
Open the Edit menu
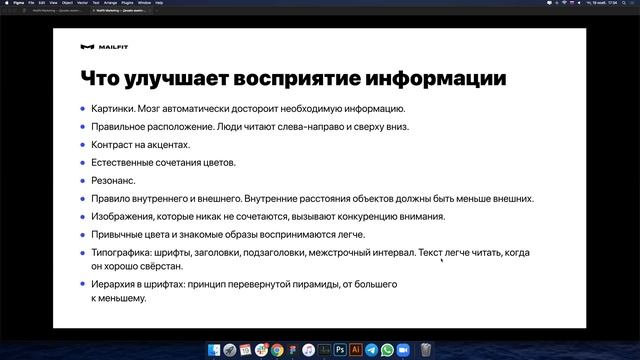pos(42,3)
